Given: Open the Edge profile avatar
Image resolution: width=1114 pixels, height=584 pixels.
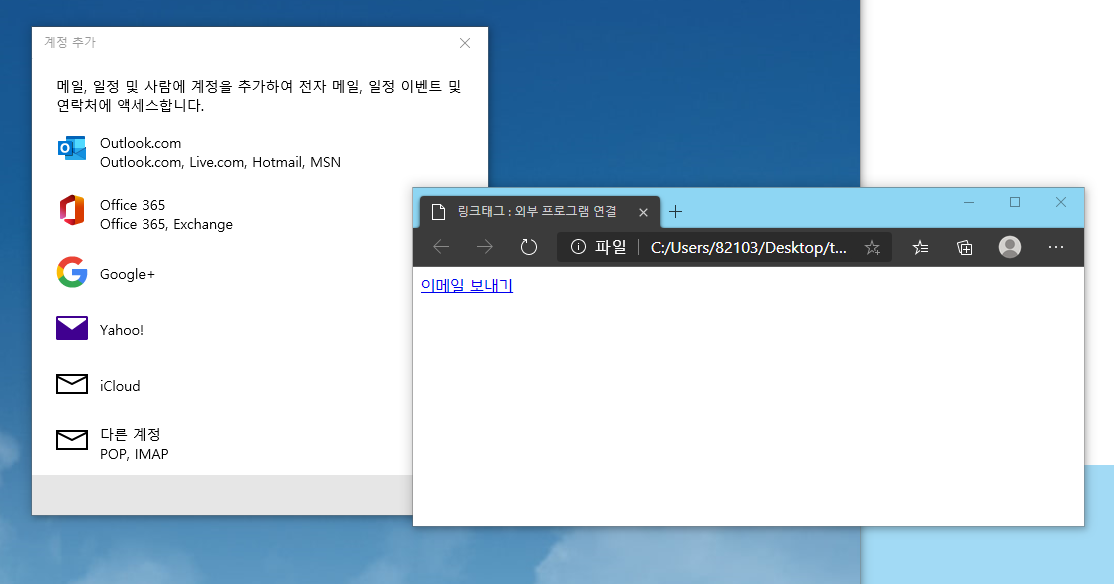Looking at the screenshot, I should (x=1010, y=247).
